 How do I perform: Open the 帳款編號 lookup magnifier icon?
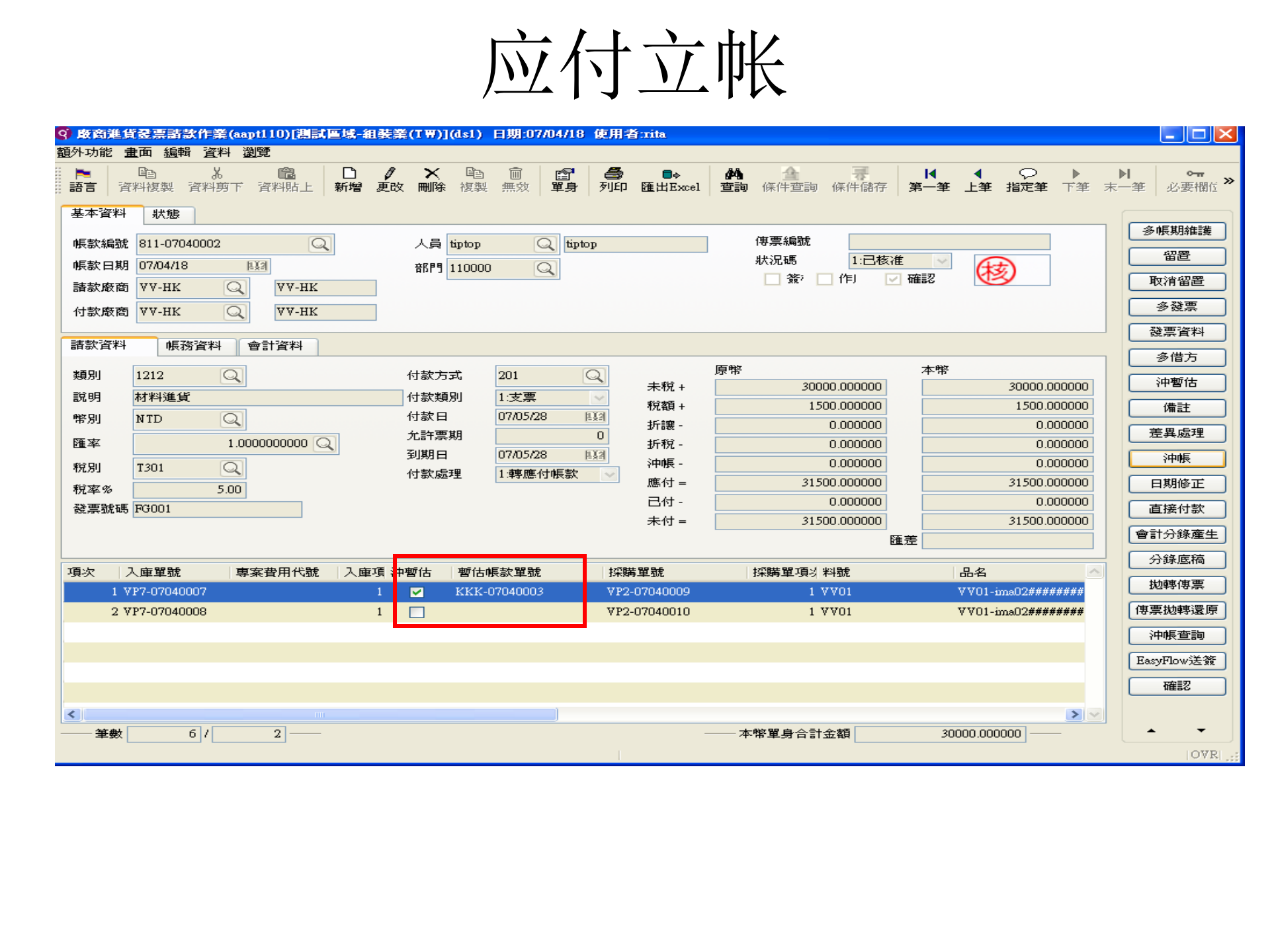320,243
